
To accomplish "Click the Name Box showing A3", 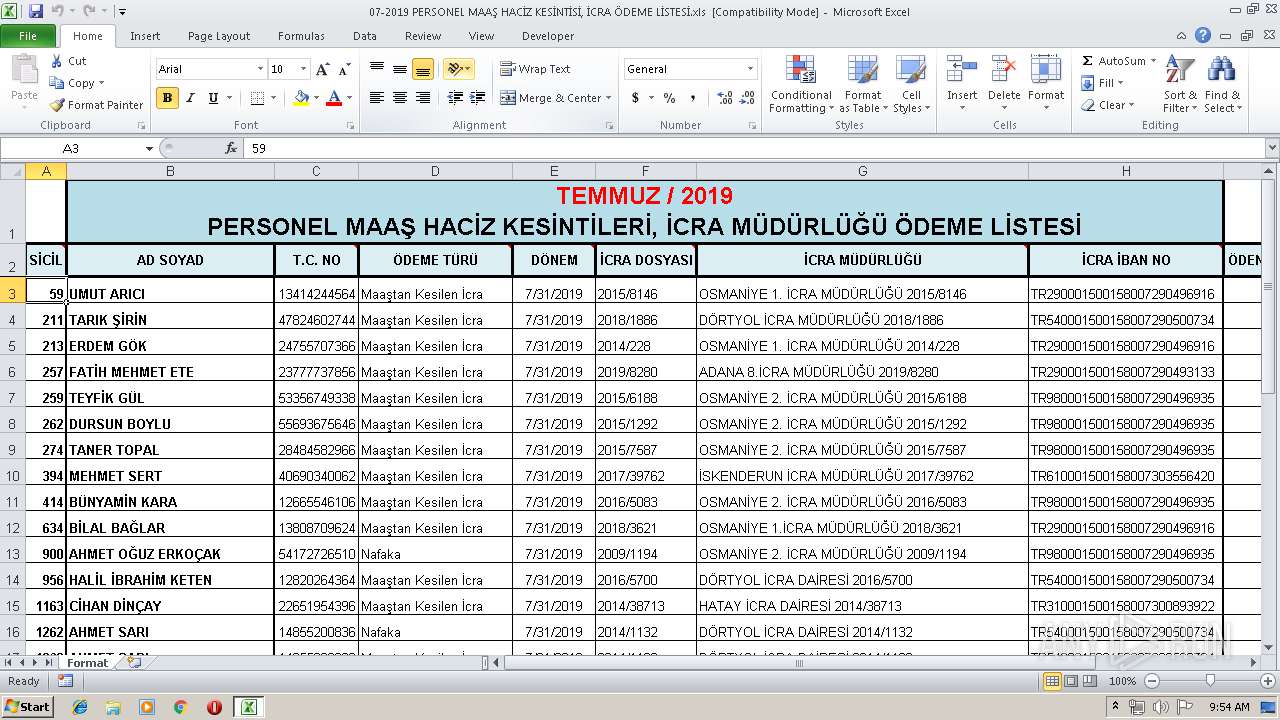I will click(72, 148).
